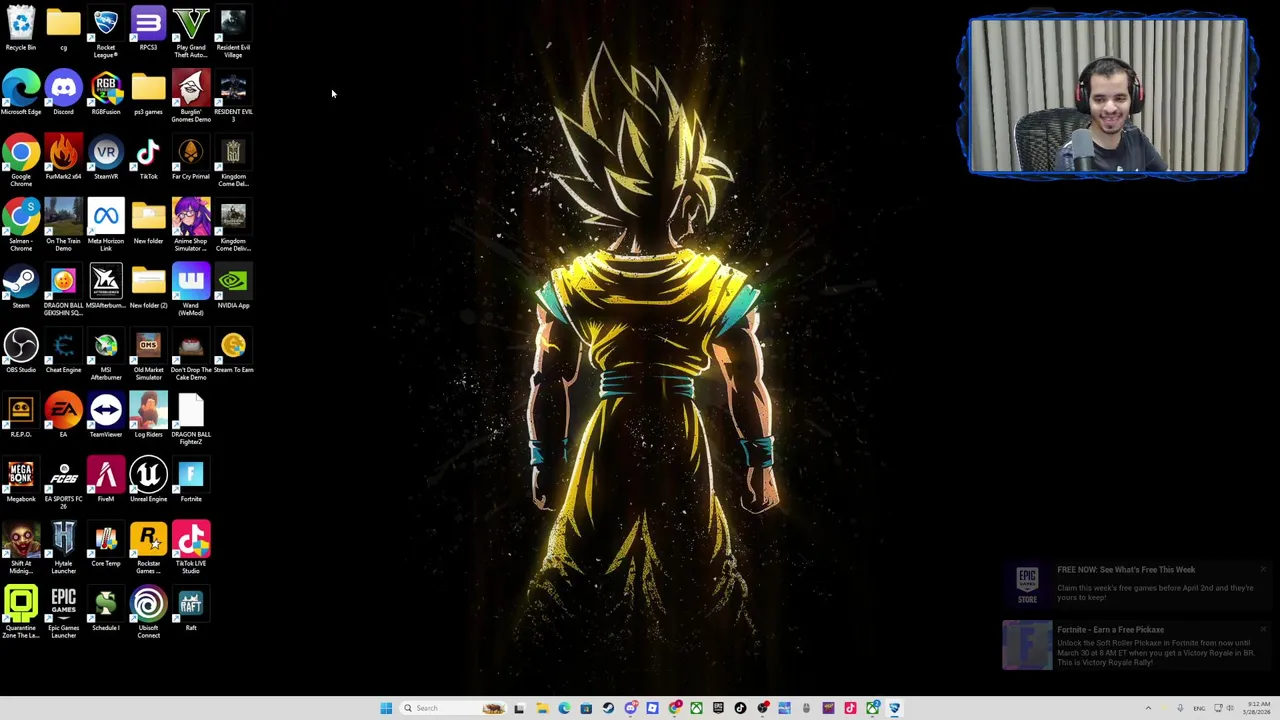Open the FREE NOW Epic Store notification
Image resolution: width=1280 pixels, height=720 pixels.
coord(1135,584)
